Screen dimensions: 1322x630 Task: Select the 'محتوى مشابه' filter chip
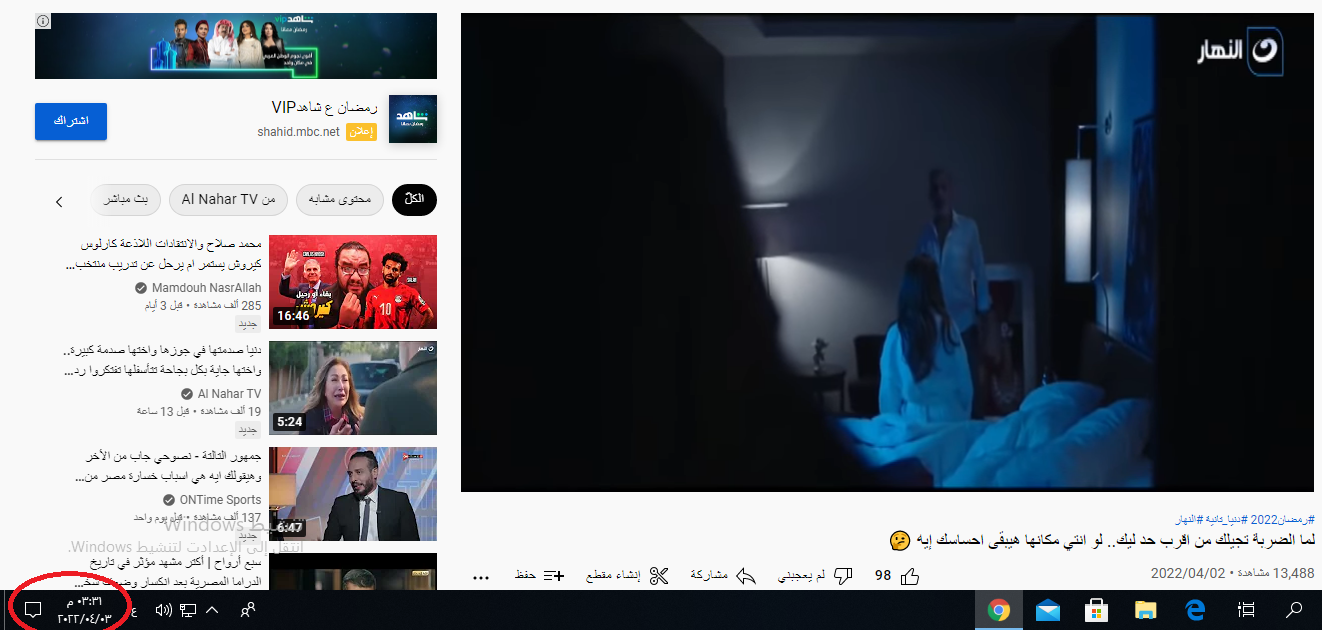coord(340,200)
